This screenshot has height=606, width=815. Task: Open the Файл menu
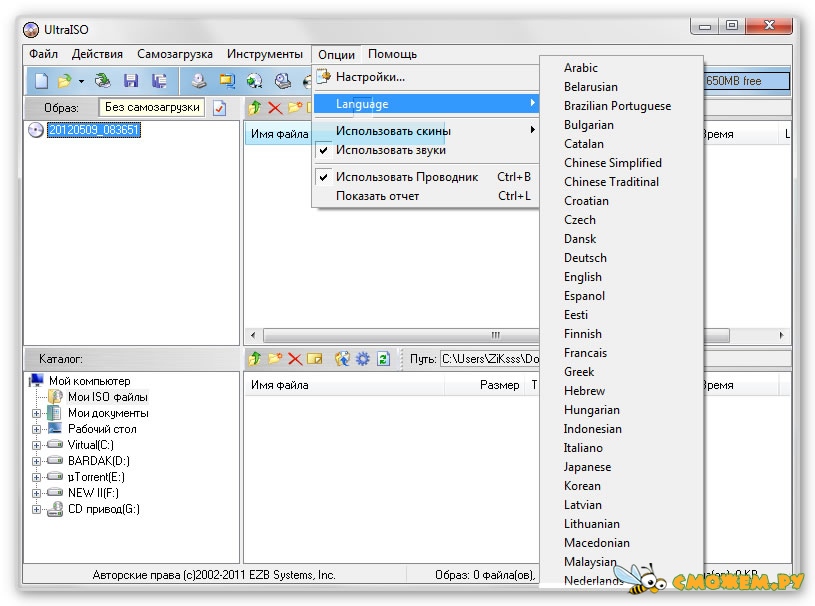click(x=43, y=54)
